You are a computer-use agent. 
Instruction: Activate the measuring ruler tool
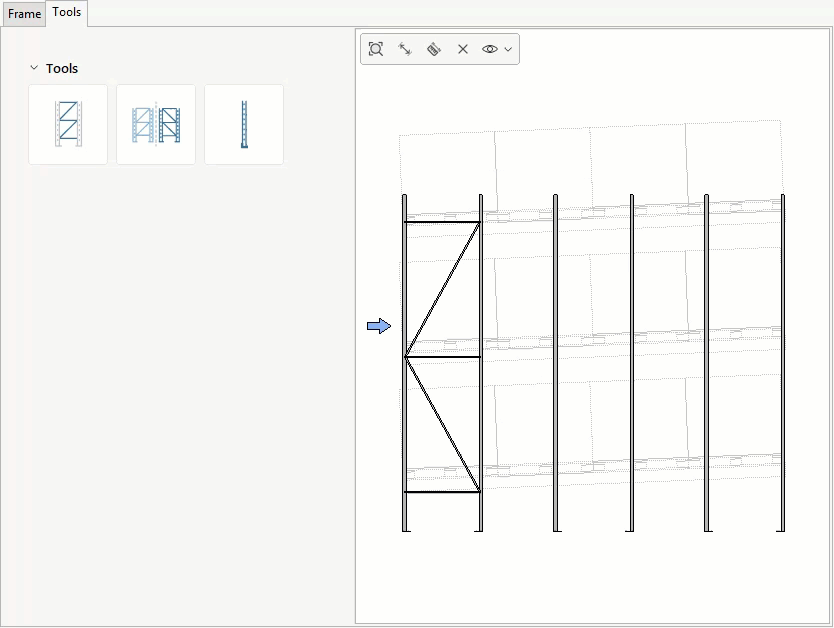(433, 49)
